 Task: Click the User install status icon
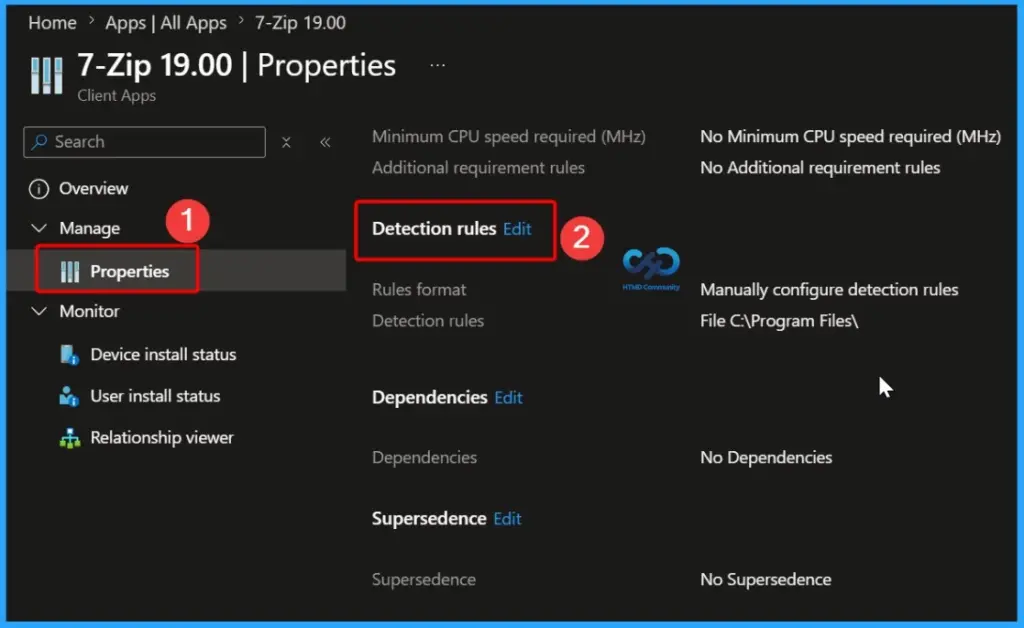(x=69, y=396)
